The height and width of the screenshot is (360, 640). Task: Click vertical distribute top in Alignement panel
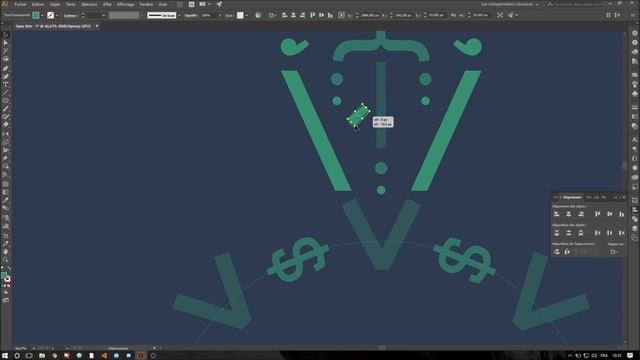pos(556,233)
